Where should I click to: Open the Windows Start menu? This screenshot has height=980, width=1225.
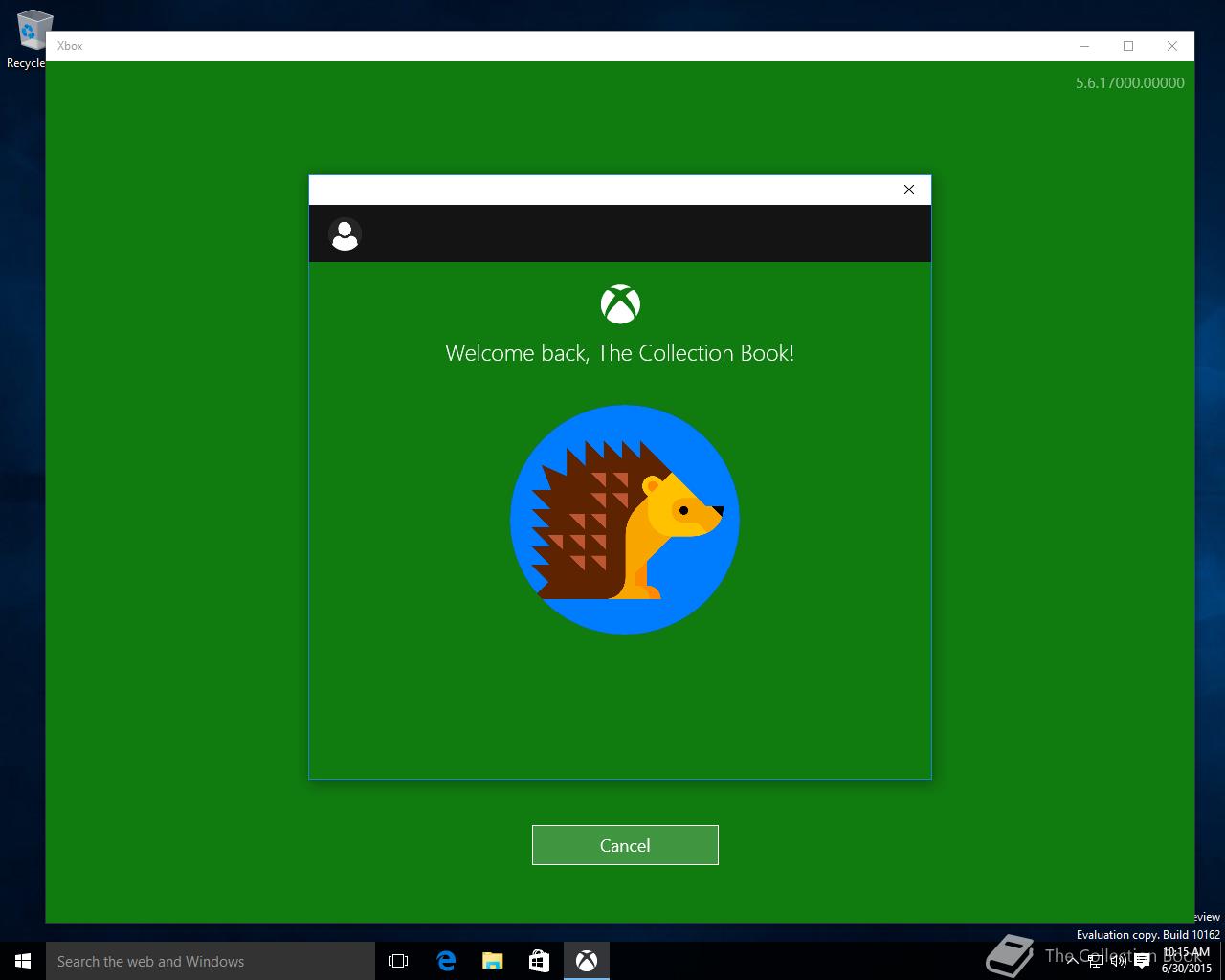click(23, 961)
